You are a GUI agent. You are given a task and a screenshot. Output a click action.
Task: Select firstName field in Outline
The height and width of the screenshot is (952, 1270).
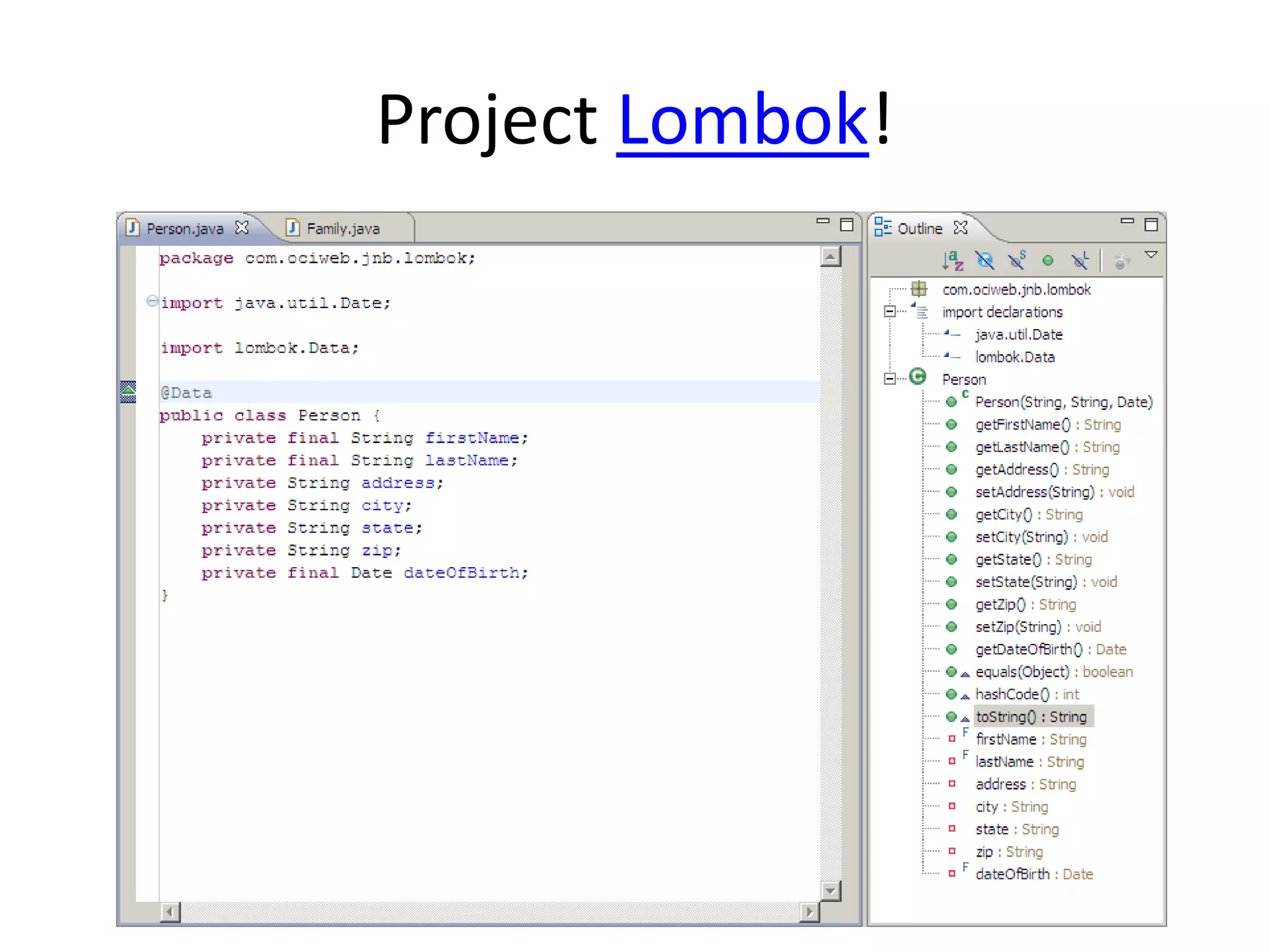1031,739
